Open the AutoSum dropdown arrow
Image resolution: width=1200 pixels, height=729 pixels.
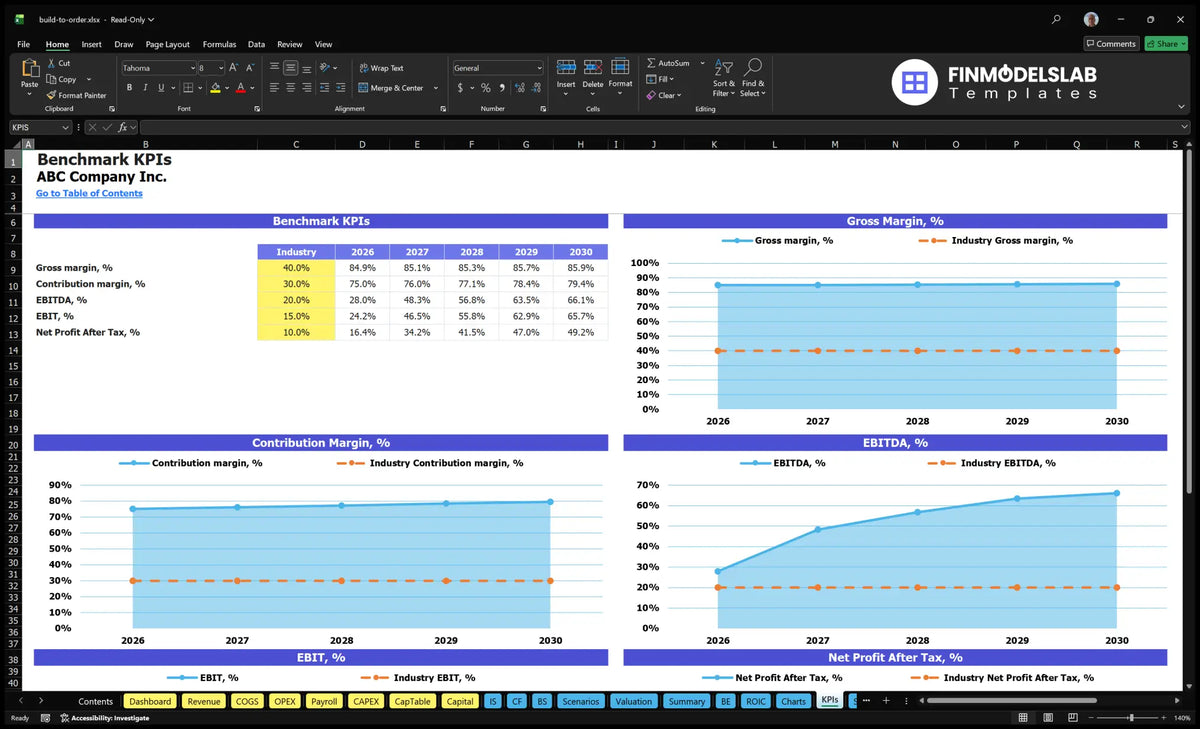[702, 63]
